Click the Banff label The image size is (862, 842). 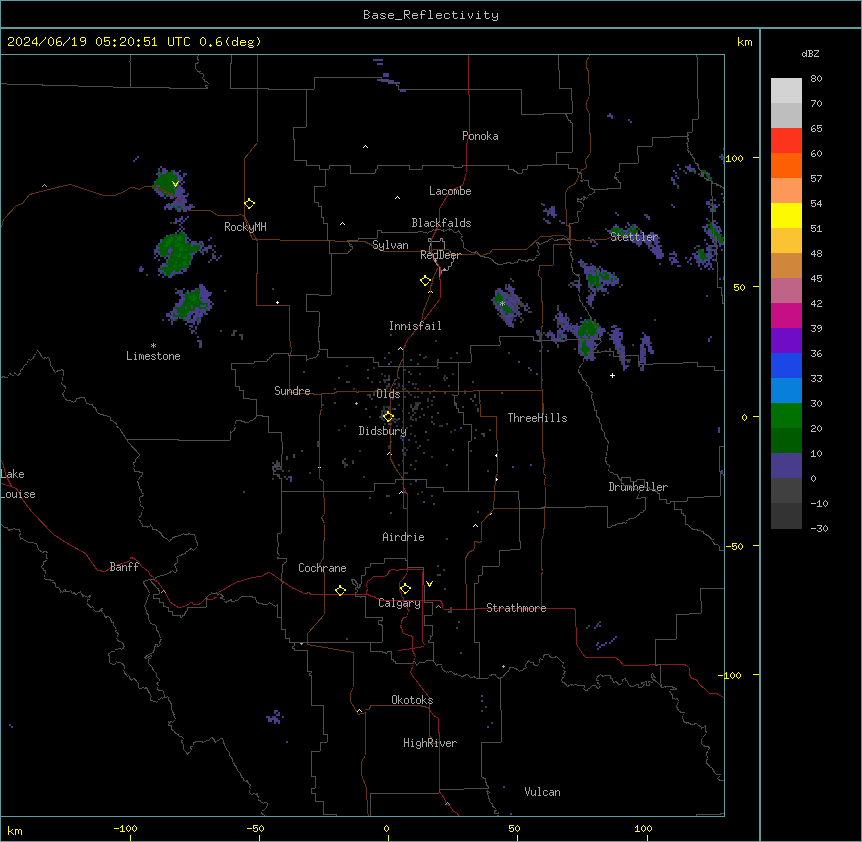click(124, 567)
